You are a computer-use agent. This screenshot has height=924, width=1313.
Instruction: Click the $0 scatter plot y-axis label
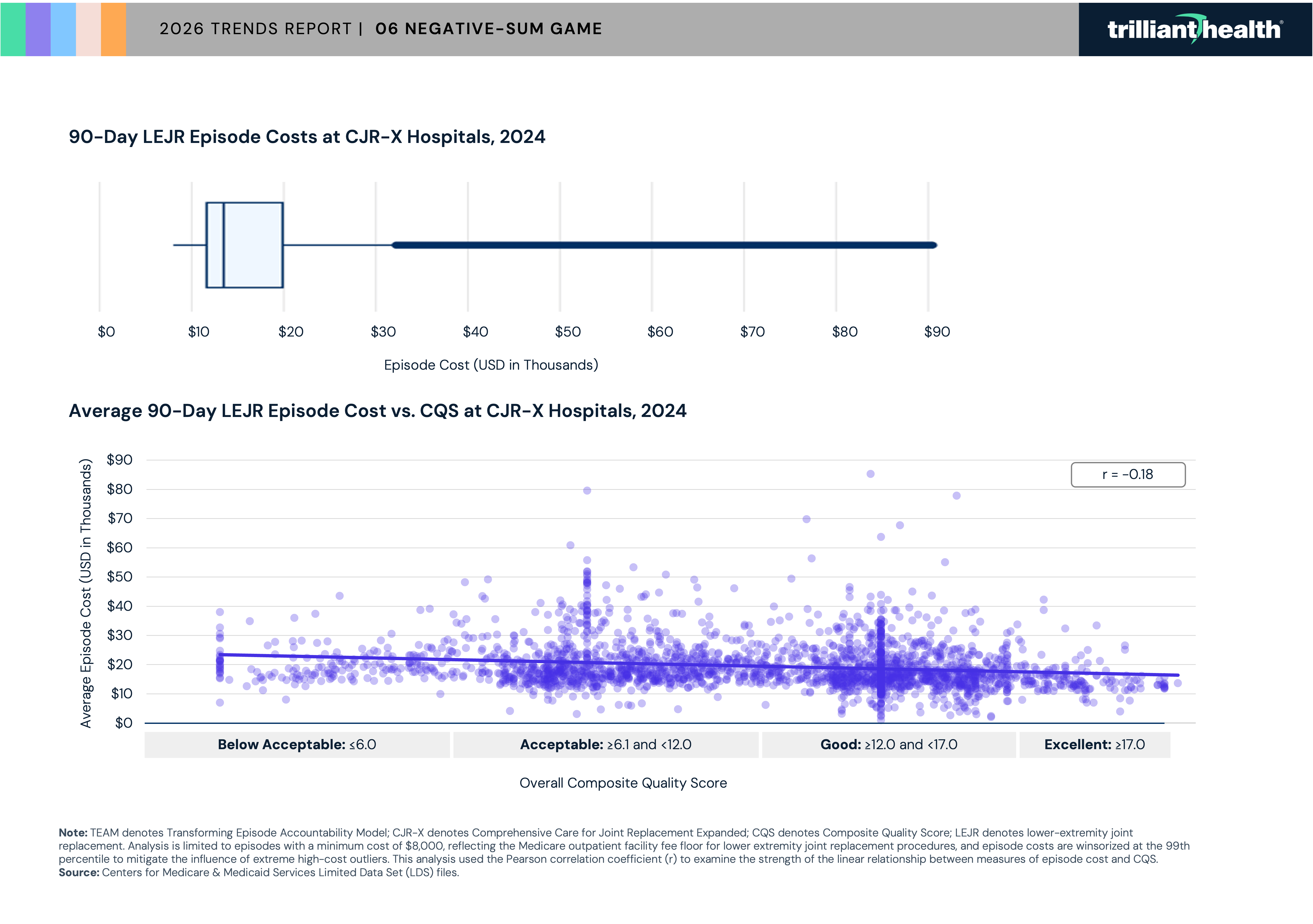click(x=124, y=723)
